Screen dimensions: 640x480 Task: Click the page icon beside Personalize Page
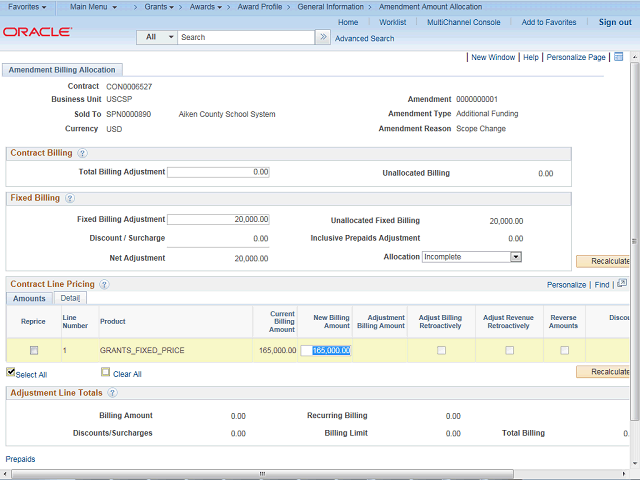(618, 57)
